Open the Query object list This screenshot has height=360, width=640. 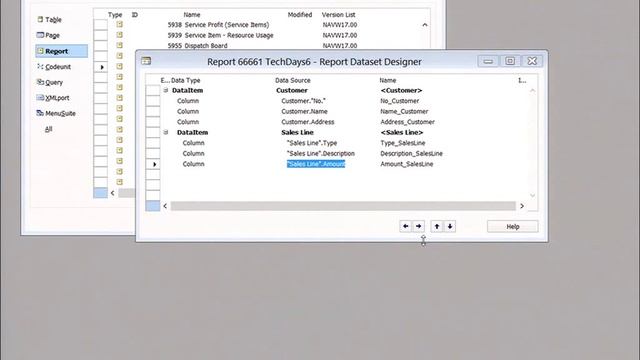coord(50,82)
